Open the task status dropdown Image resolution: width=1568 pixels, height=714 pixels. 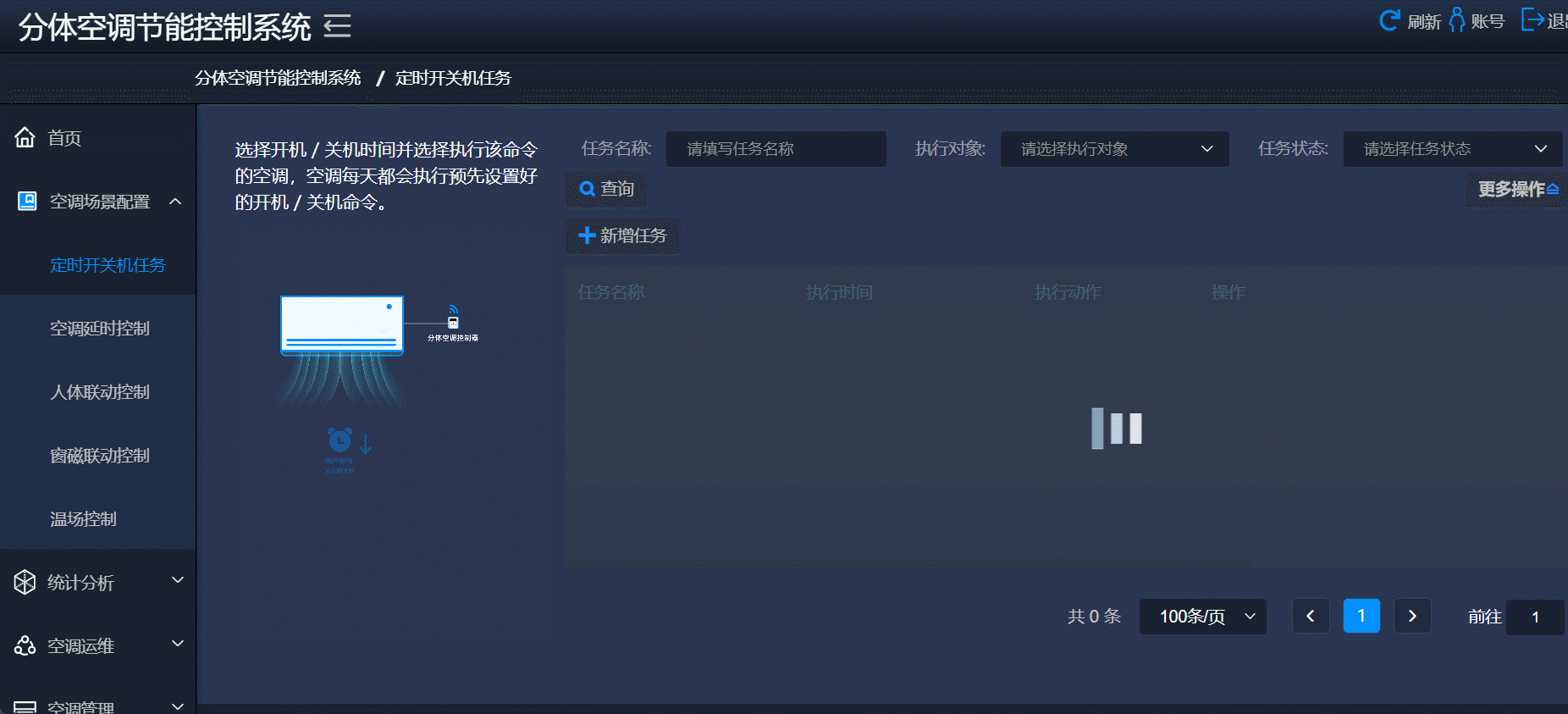[x=1452, y=149]
